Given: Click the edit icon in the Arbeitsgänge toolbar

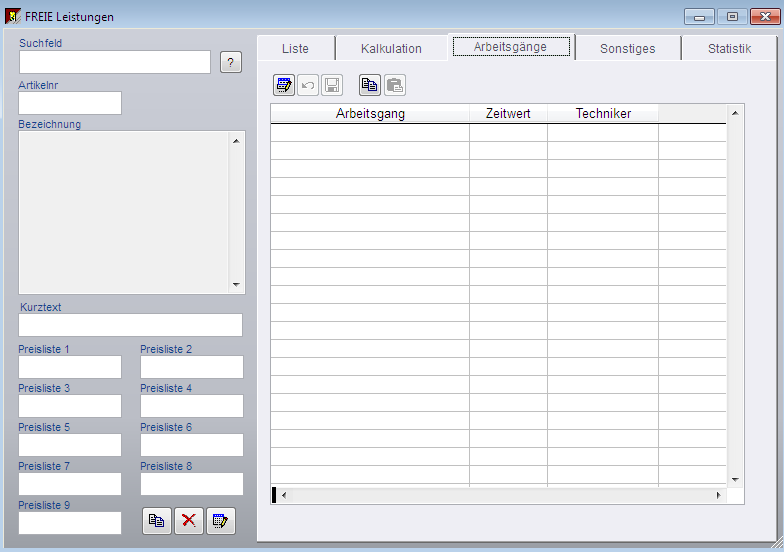Looking at the screenshot, I should point(283,85).
